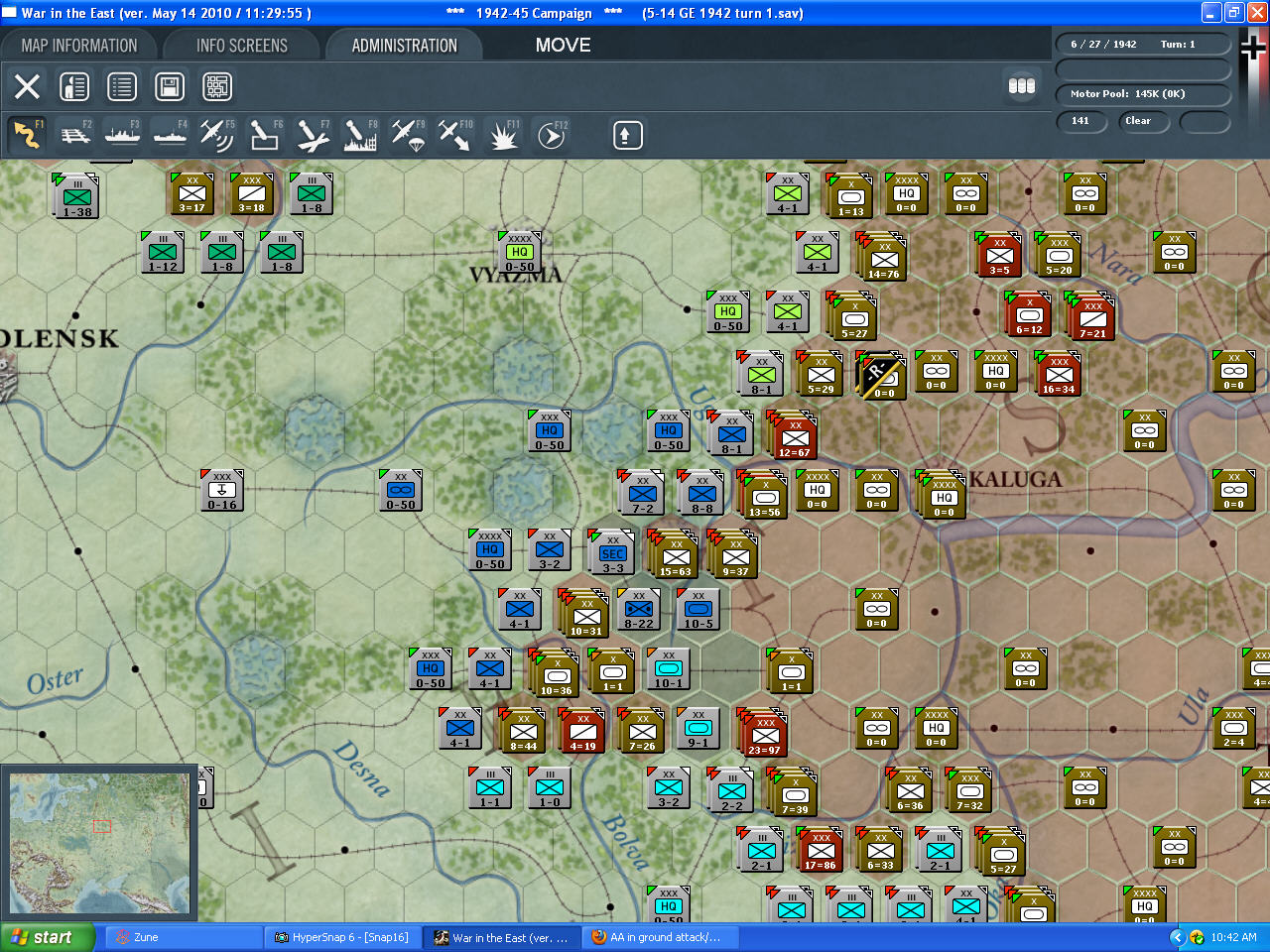
Task: Click the X exit icon in Administration toolbar
Action: [x=28, y=86]
